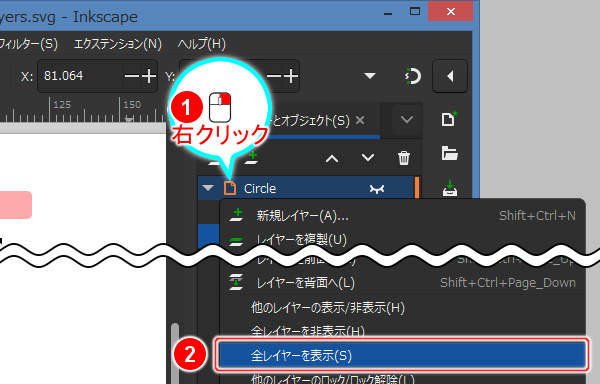Click the Circle layer orange highlight color bar
600x384 pixels.
(417, 187)
